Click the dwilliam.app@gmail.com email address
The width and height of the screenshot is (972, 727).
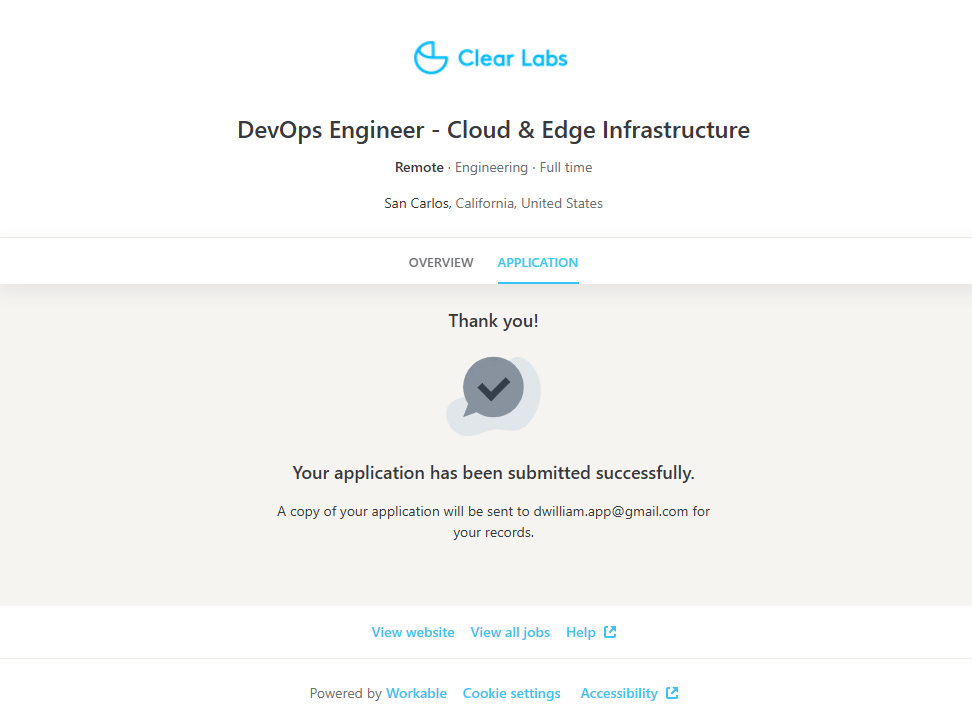[x=611, y=511]
